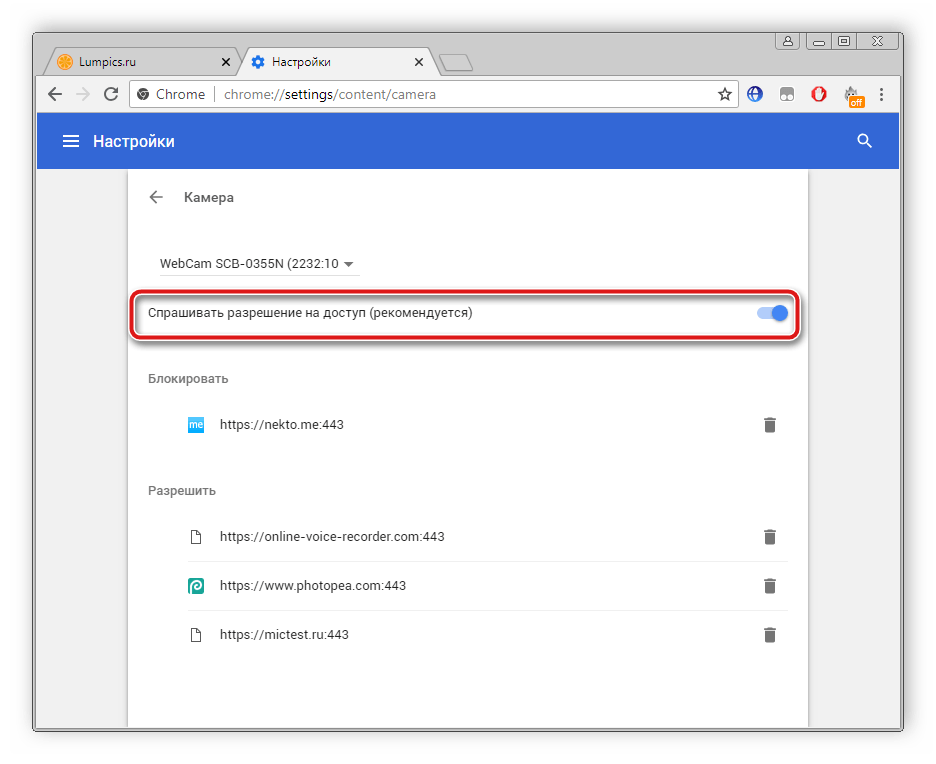Click the user profile button in title bar
This screenshot has width=936, height=764.
788,41
